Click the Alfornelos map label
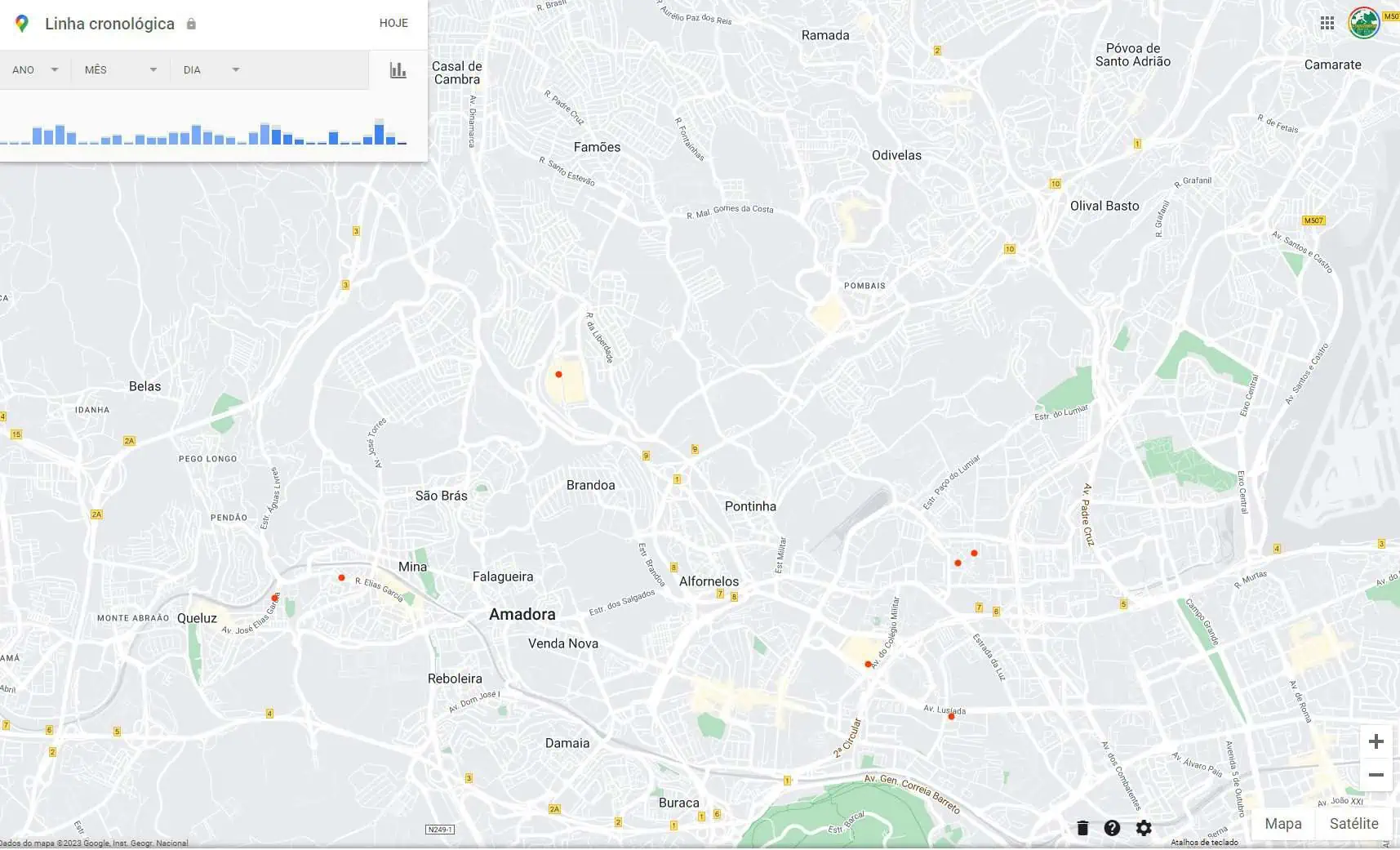 click(x=709, y=581)
